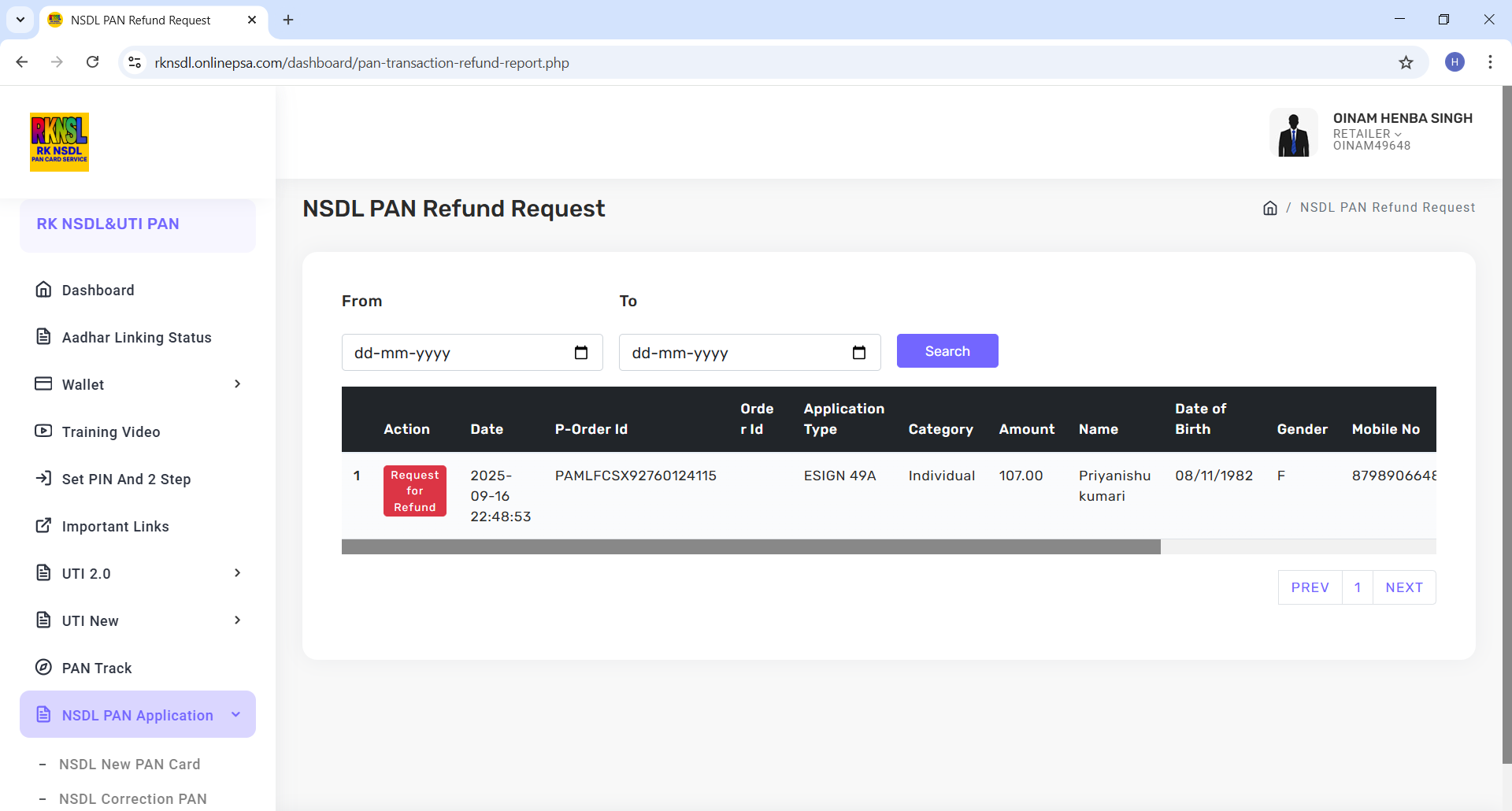This screenshot has height=811, width=1512.
Task: Bookmark this page with the star icon
Action: tap(1406, 62)
